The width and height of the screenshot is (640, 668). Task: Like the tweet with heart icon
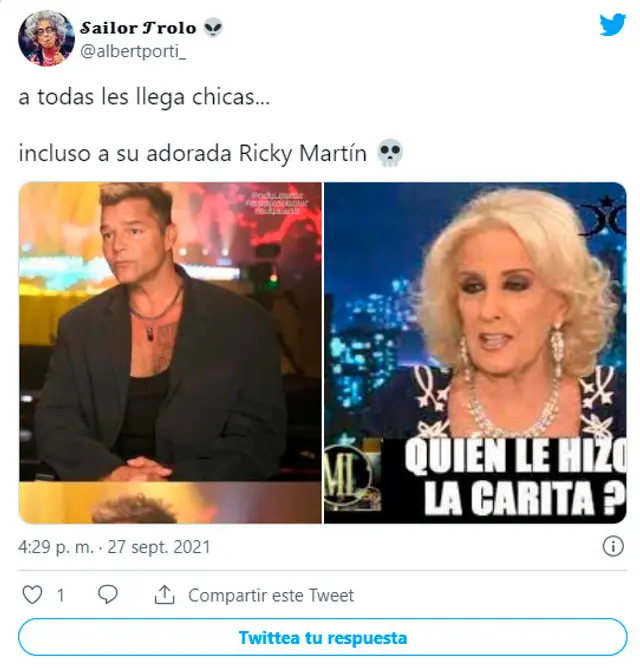[x=32, y=595]
